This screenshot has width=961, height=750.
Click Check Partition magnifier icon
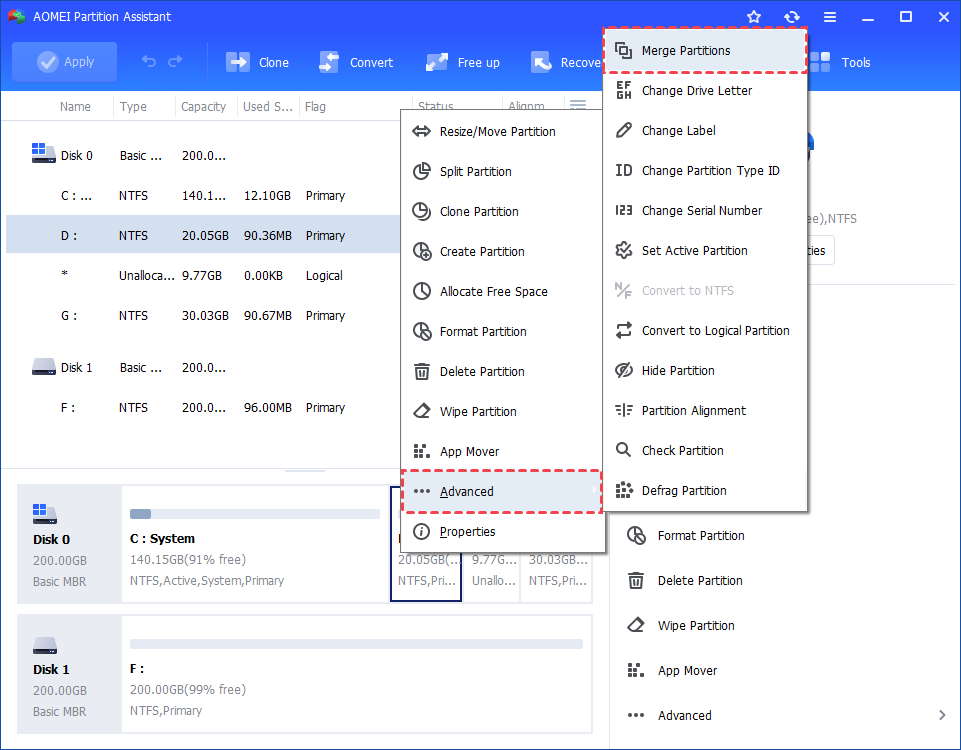pos(623,450)
